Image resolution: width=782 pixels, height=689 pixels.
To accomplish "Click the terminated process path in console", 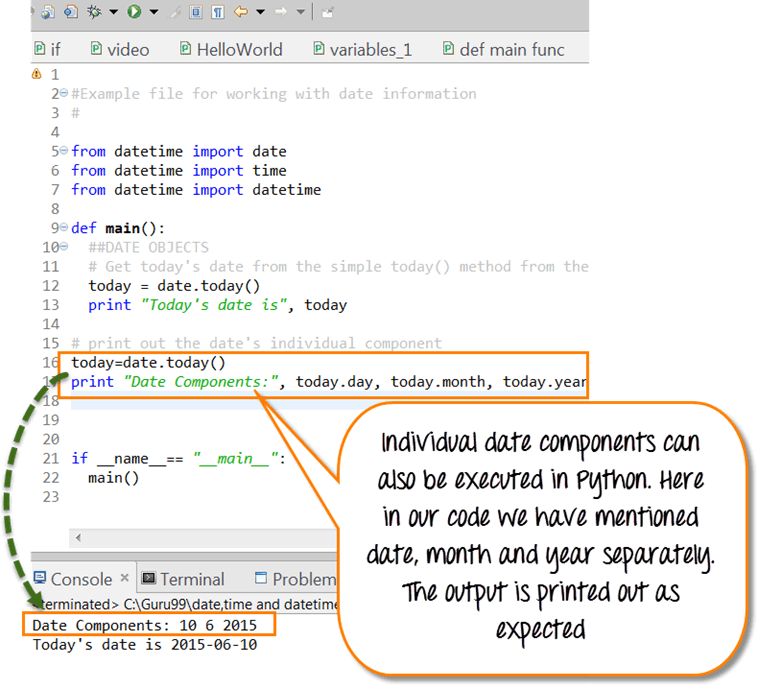I will click(187, 604).
